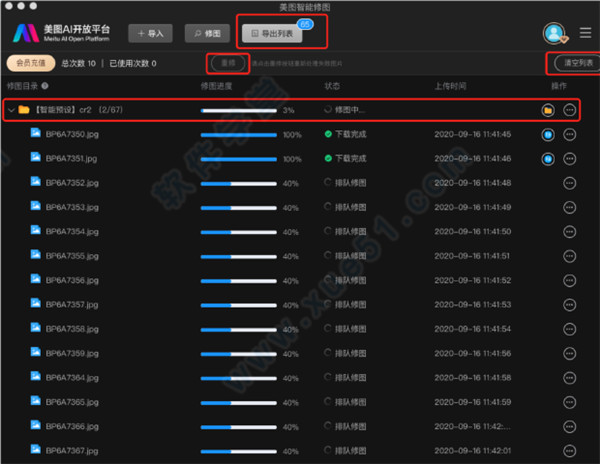
Task: Open more options dropdown for BP6A7364.jpg
Action: 571,378
